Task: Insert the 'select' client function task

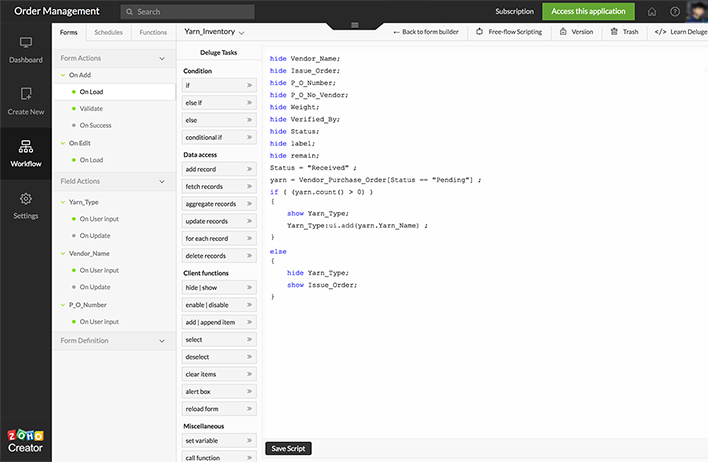Action: (x=219, y=340)
